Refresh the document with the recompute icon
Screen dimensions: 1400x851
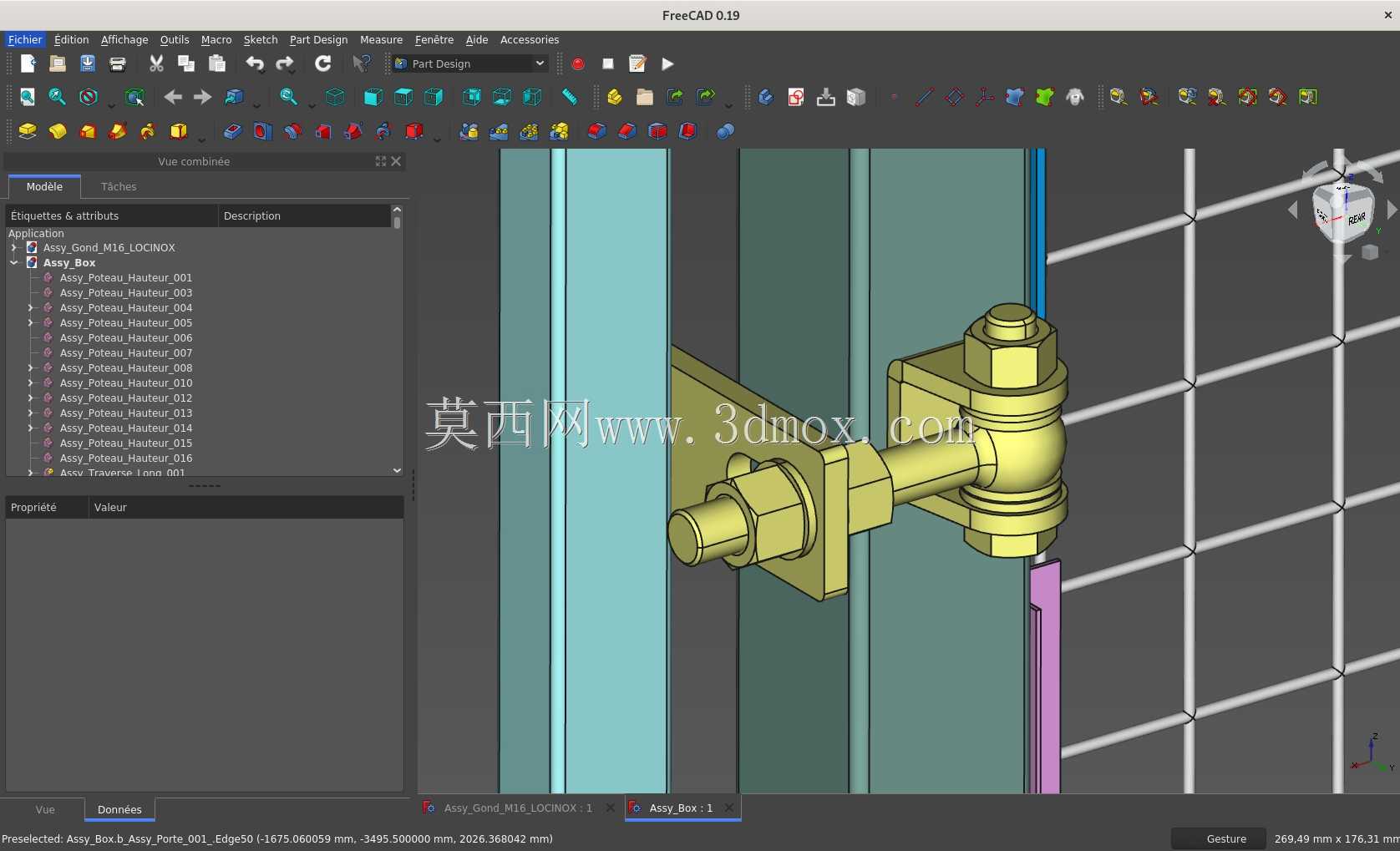point(323,63)
